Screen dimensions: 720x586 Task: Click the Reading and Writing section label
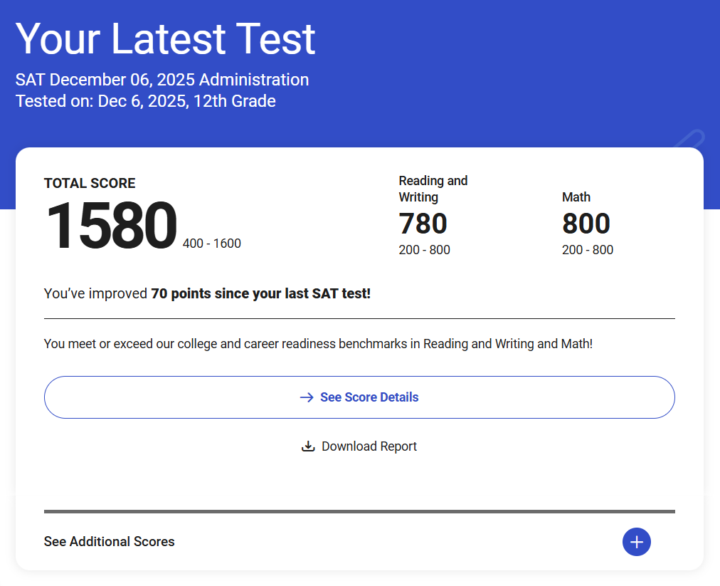click(433, 189)
